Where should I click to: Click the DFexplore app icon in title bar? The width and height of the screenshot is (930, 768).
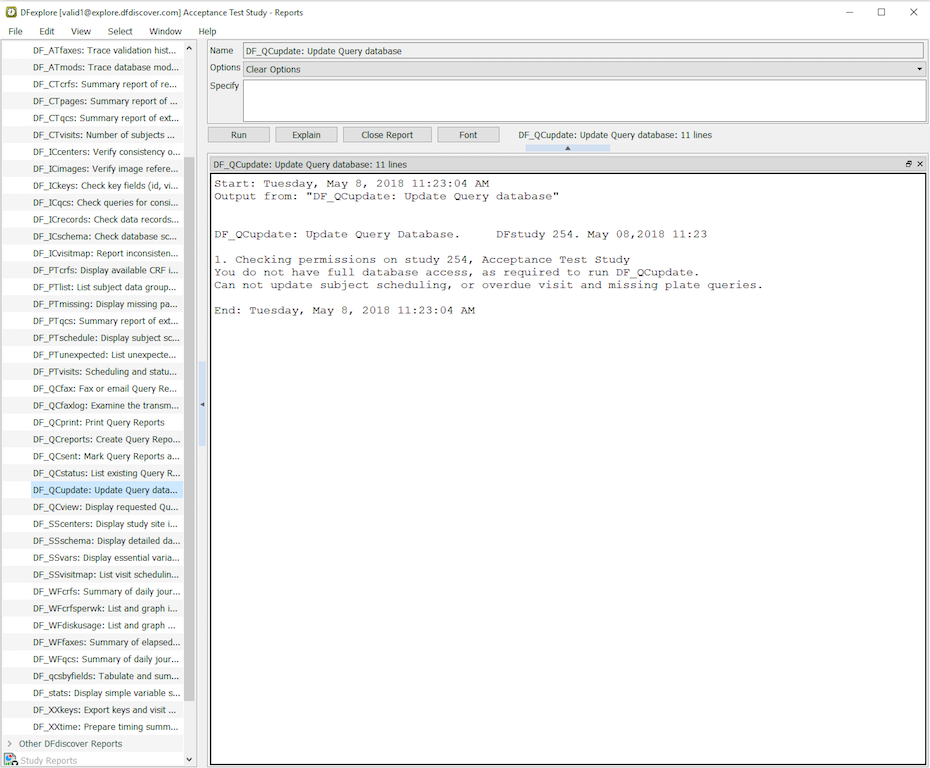pos(10,12)
